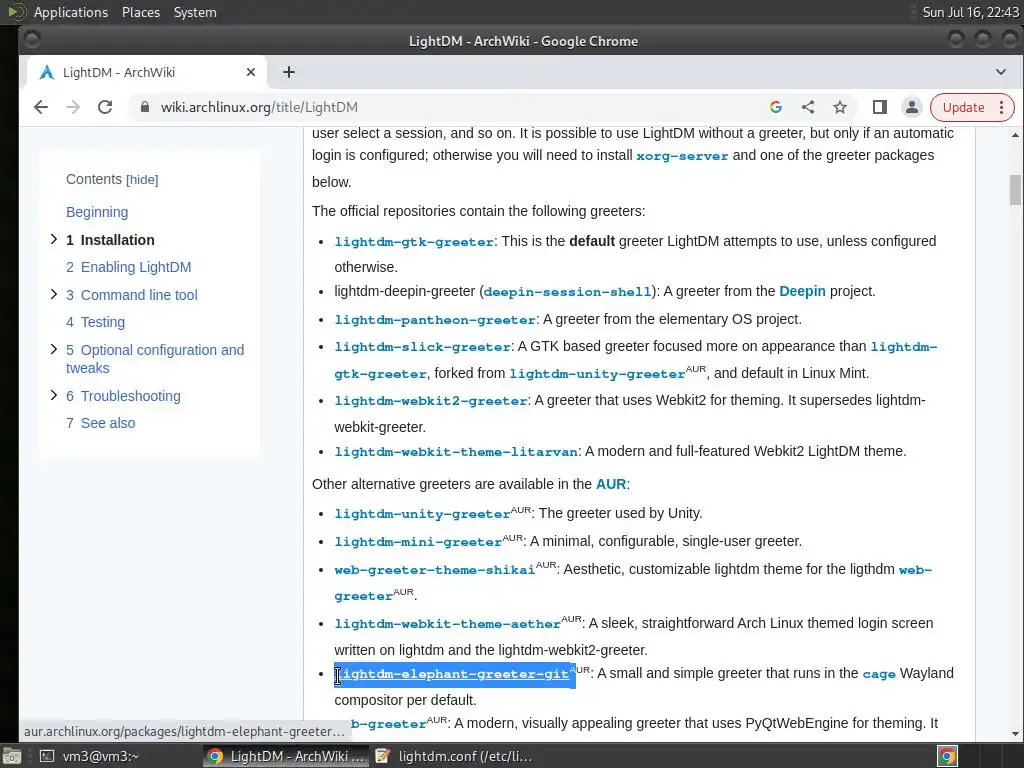Go to 4 Testing section
The width and height of the screenshot is (1024, 768).
tap(95, 322)
